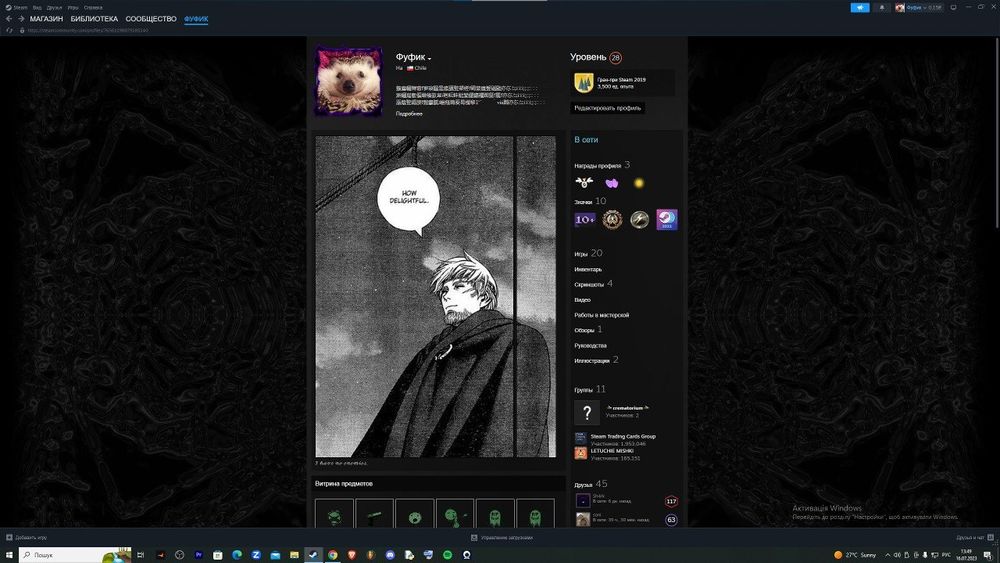This screenshot has height=563, width=1000.
Task: Click the 10+ games badge icon
Action: [585, 220]
